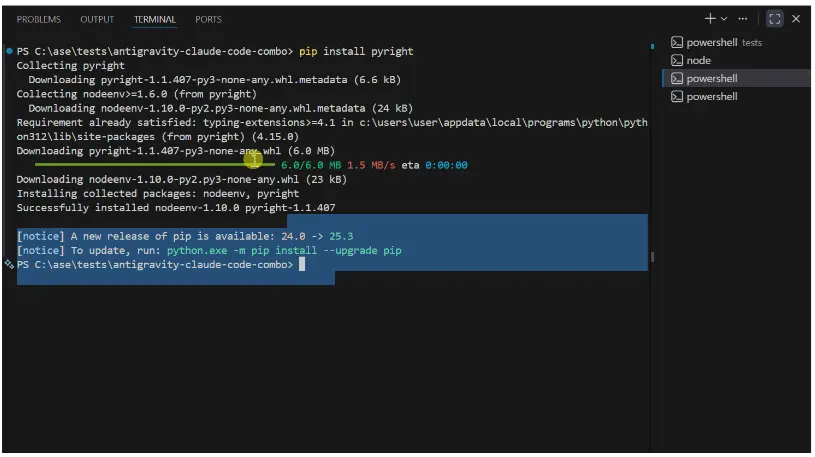Open the OUTPUT tab
The height and width of the screenshot is (457, 815).
[x=97, y=19]
